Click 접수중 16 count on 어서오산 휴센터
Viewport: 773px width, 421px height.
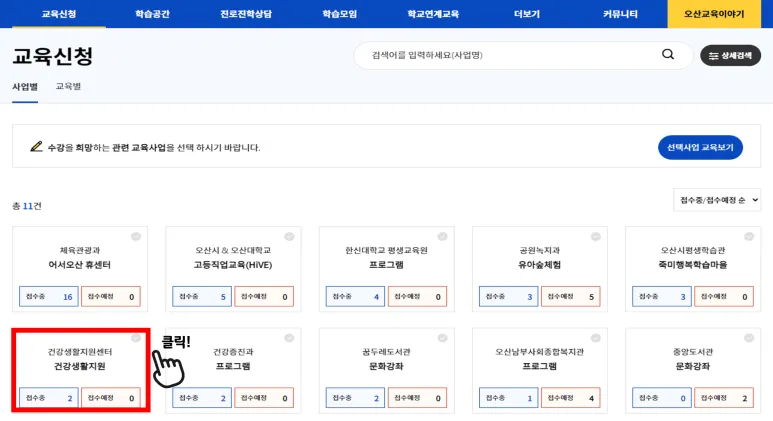[48, 297]
